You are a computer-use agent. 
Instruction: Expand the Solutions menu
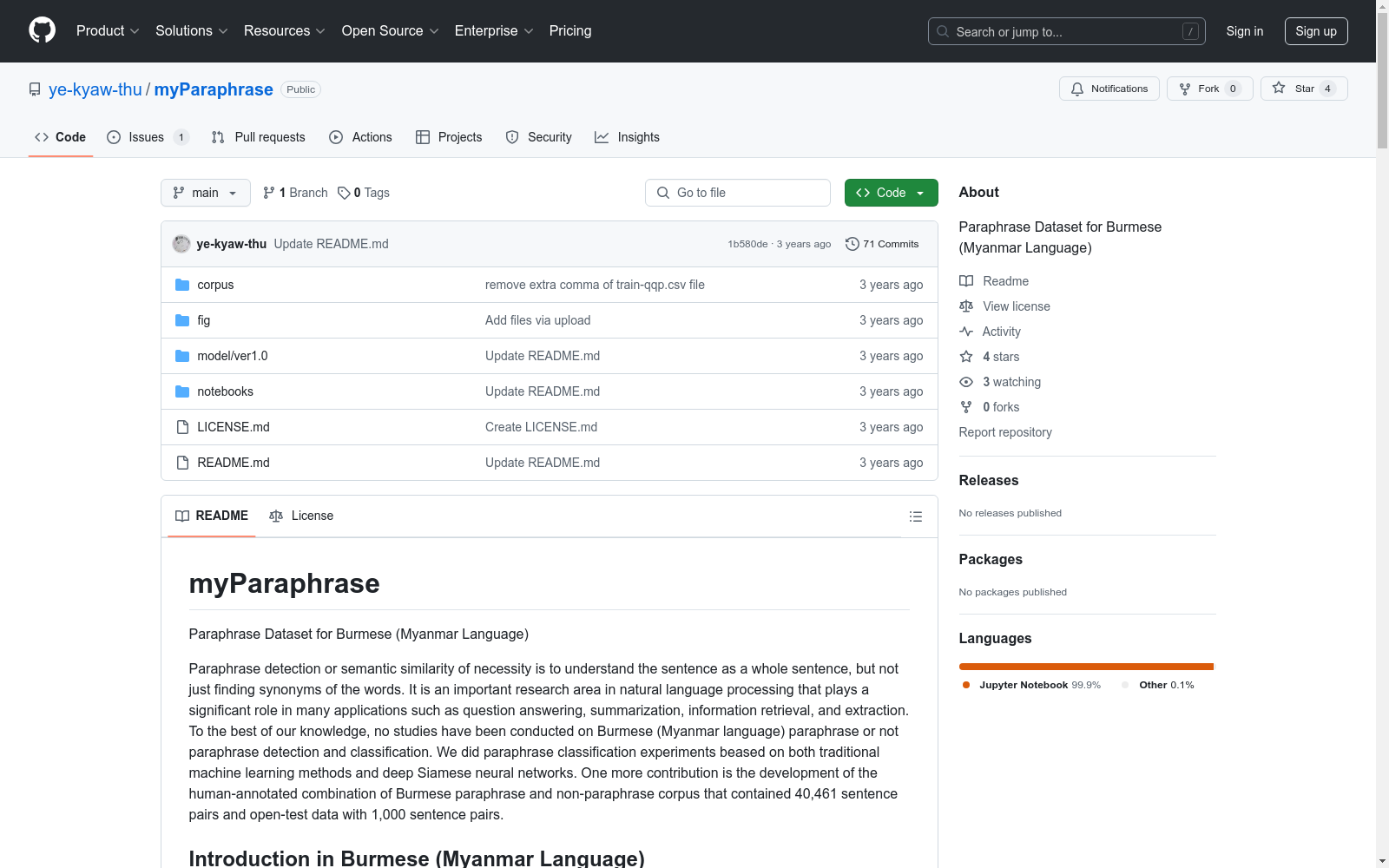192,30
